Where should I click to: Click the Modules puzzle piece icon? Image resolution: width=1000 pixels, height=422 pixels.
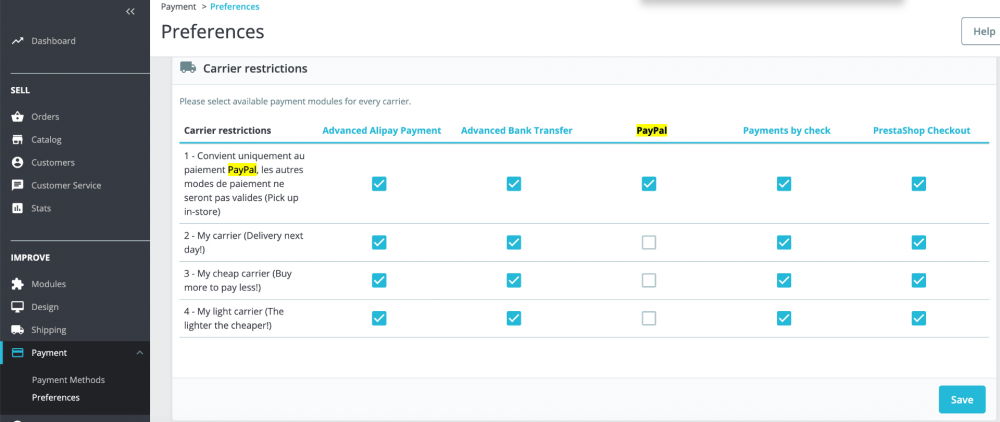pyautogui.click(x=17, y=284)
